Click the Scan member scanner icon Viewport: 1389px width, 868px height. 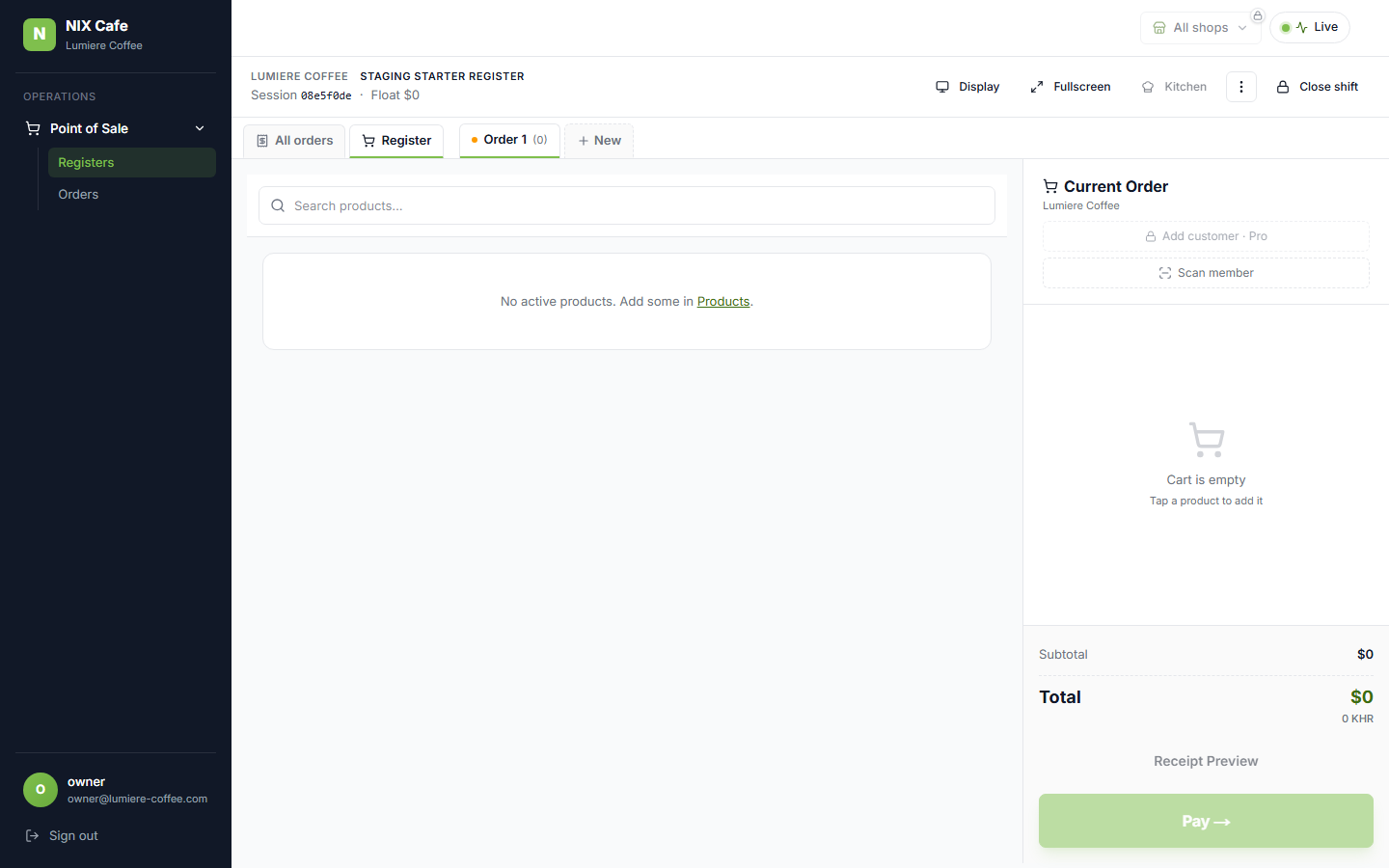pyautogui.click(x=1165, y=273)
